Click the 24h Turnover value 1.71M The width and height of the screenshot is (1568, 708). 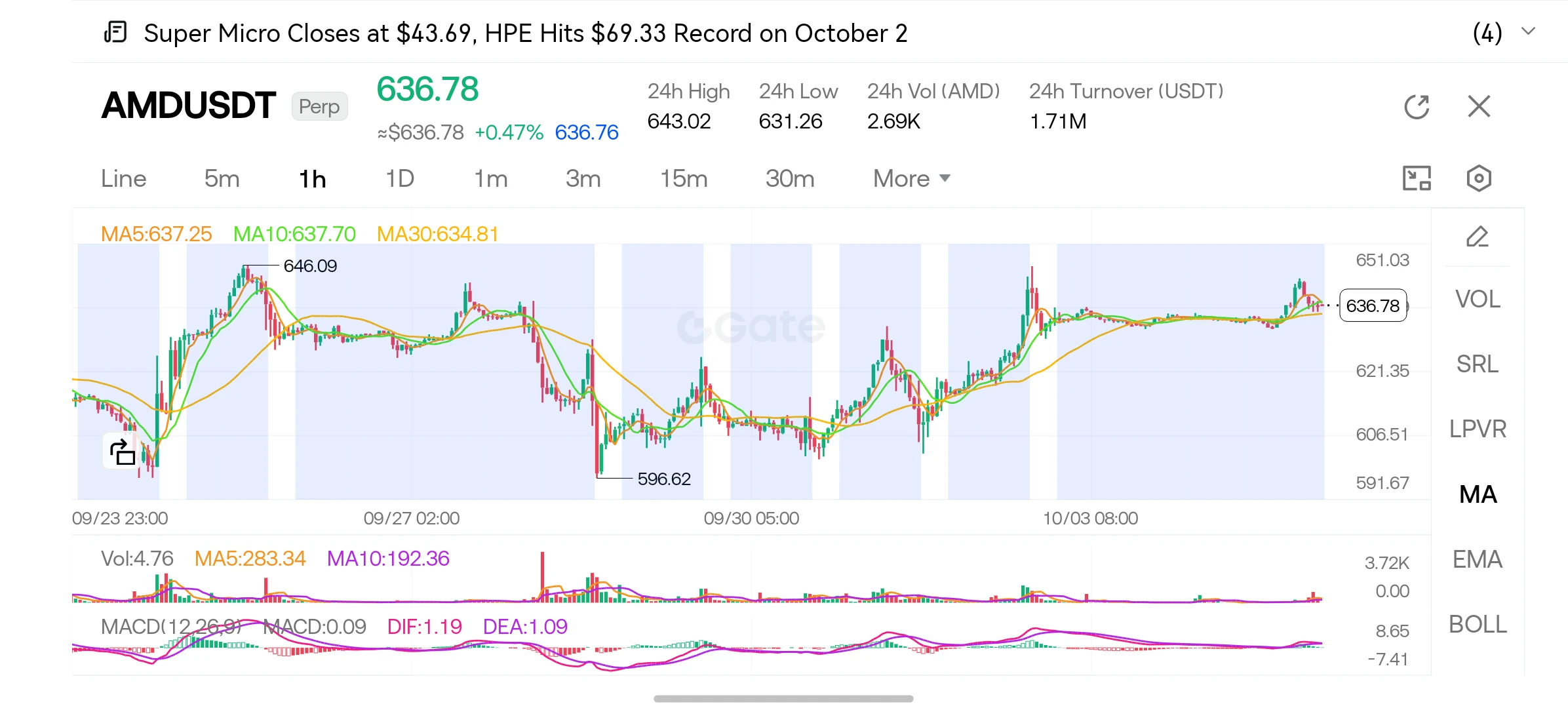click(1058, 121)
